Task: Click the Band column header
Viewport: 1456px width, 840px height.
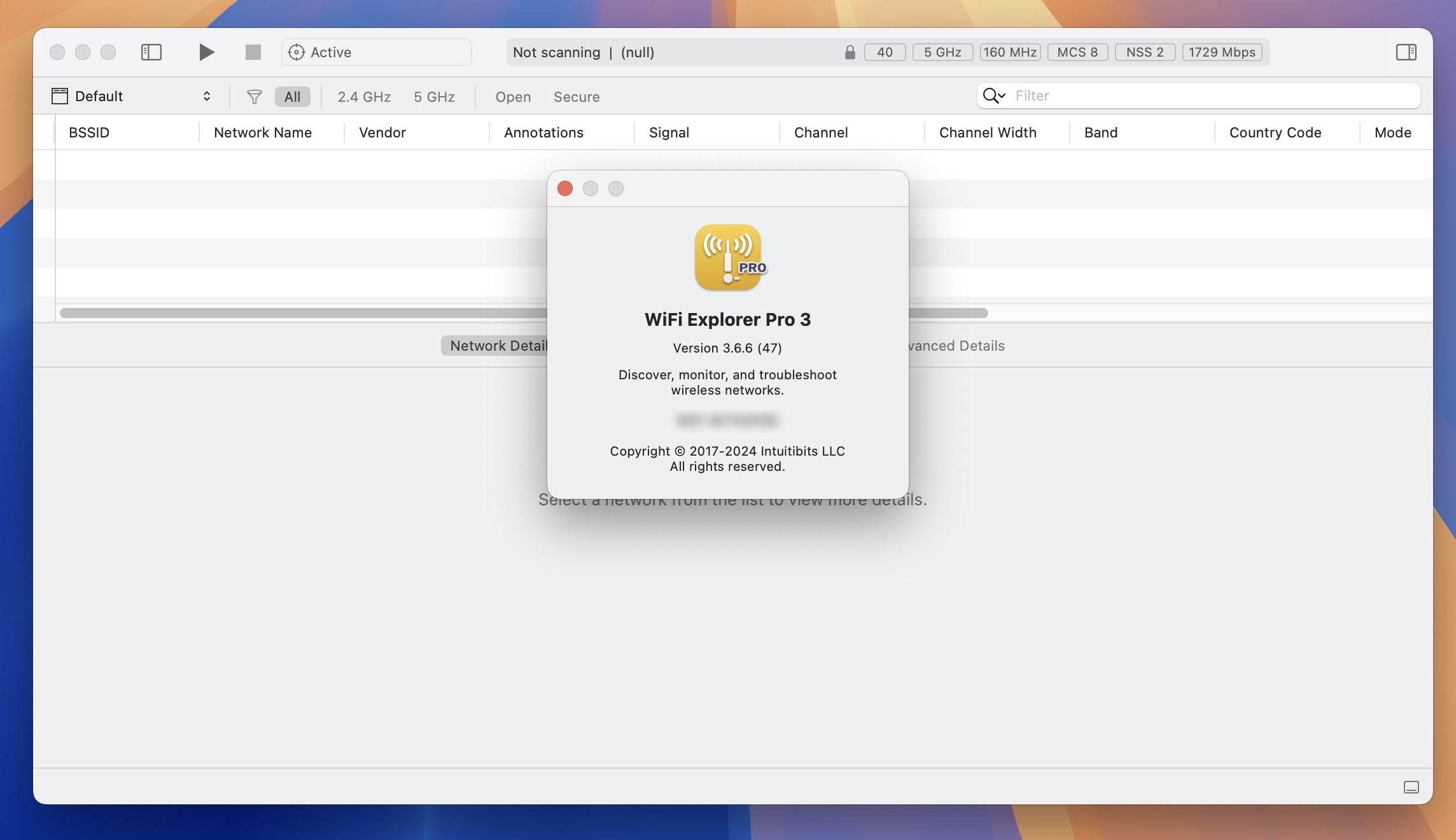Action: tap(1101, 132)
